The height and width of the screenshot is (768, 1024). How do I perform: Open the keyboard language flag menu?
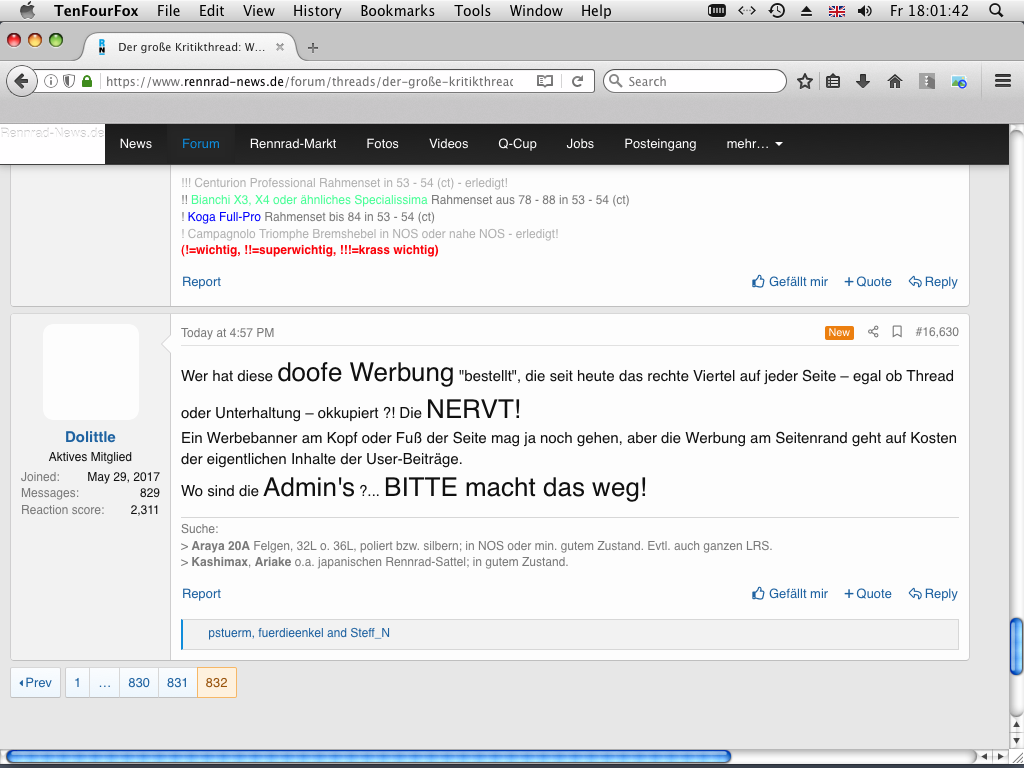coord(836,11)
